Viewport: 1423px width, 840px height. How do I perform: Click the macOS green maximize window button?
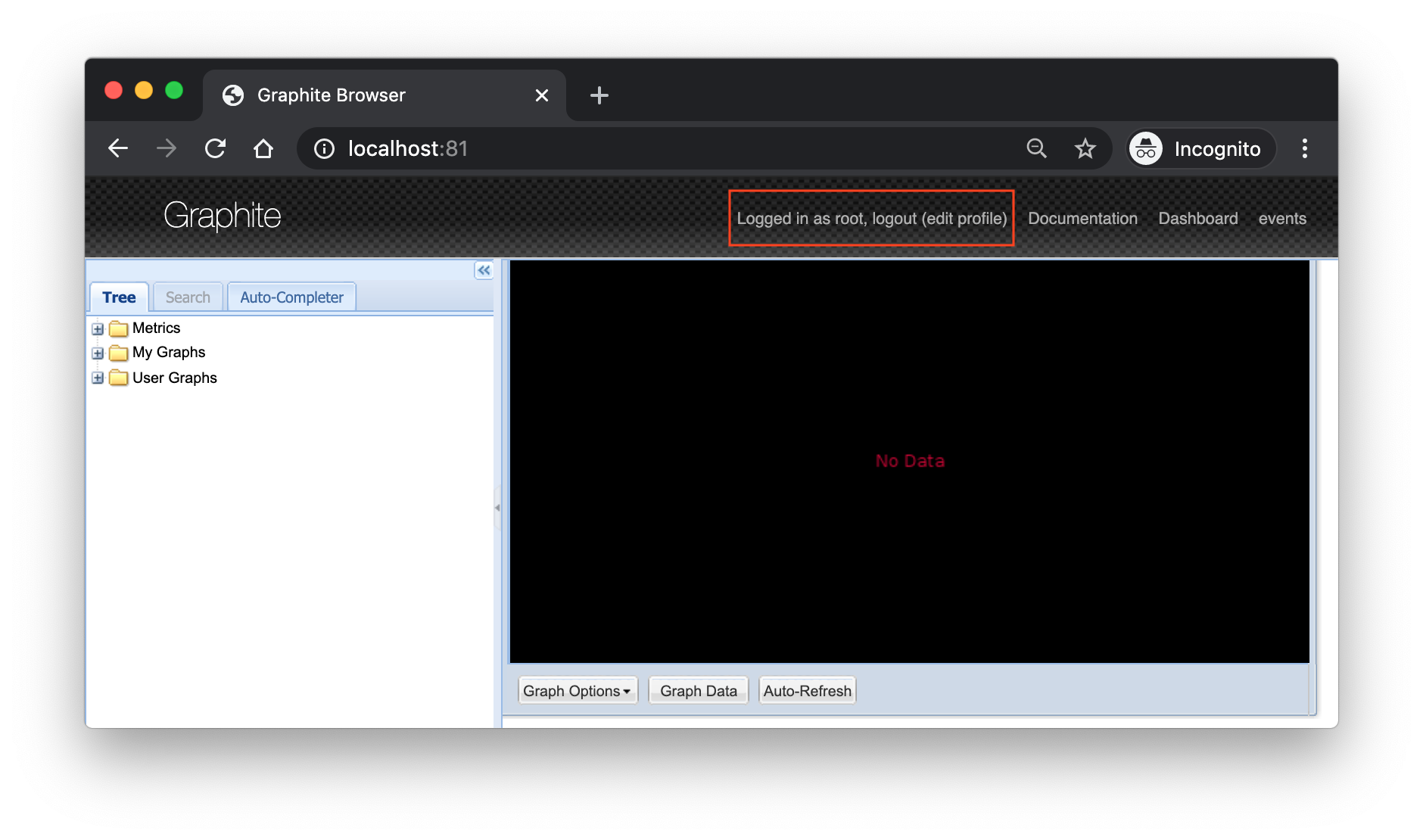tap(174, 90)
